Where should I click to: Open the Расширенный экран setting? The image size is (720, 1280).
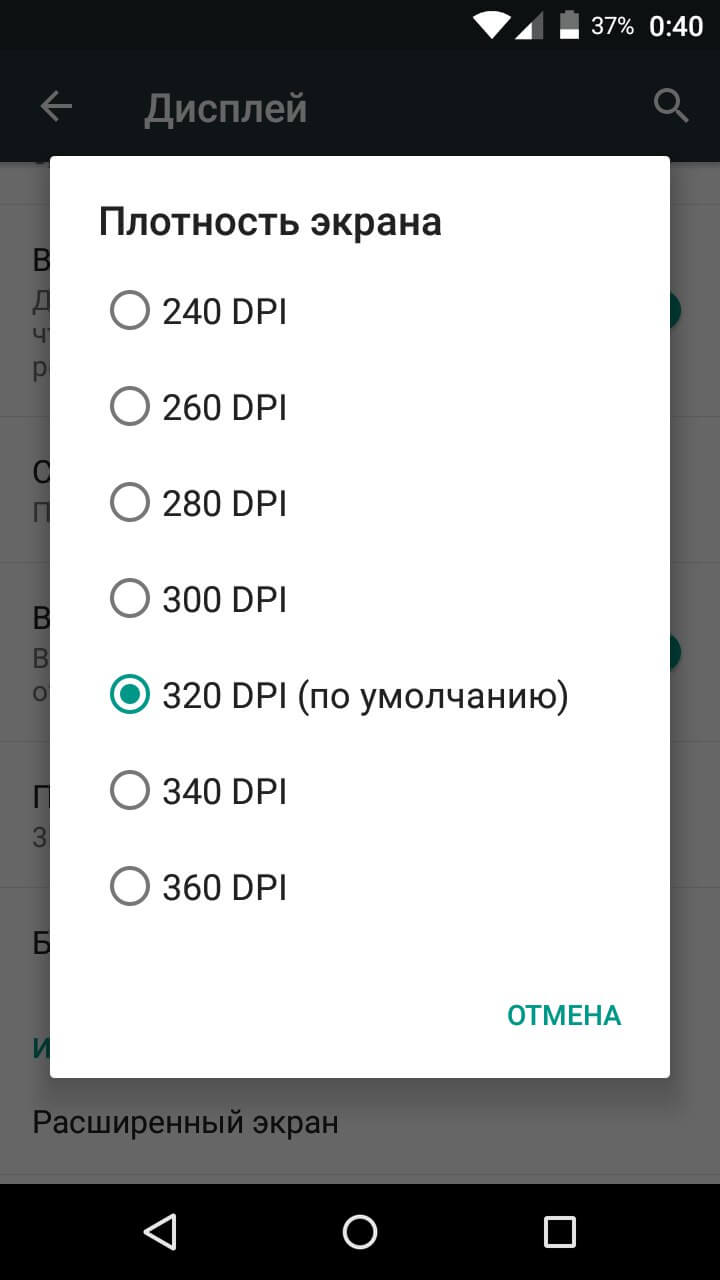coord(186,1123)
